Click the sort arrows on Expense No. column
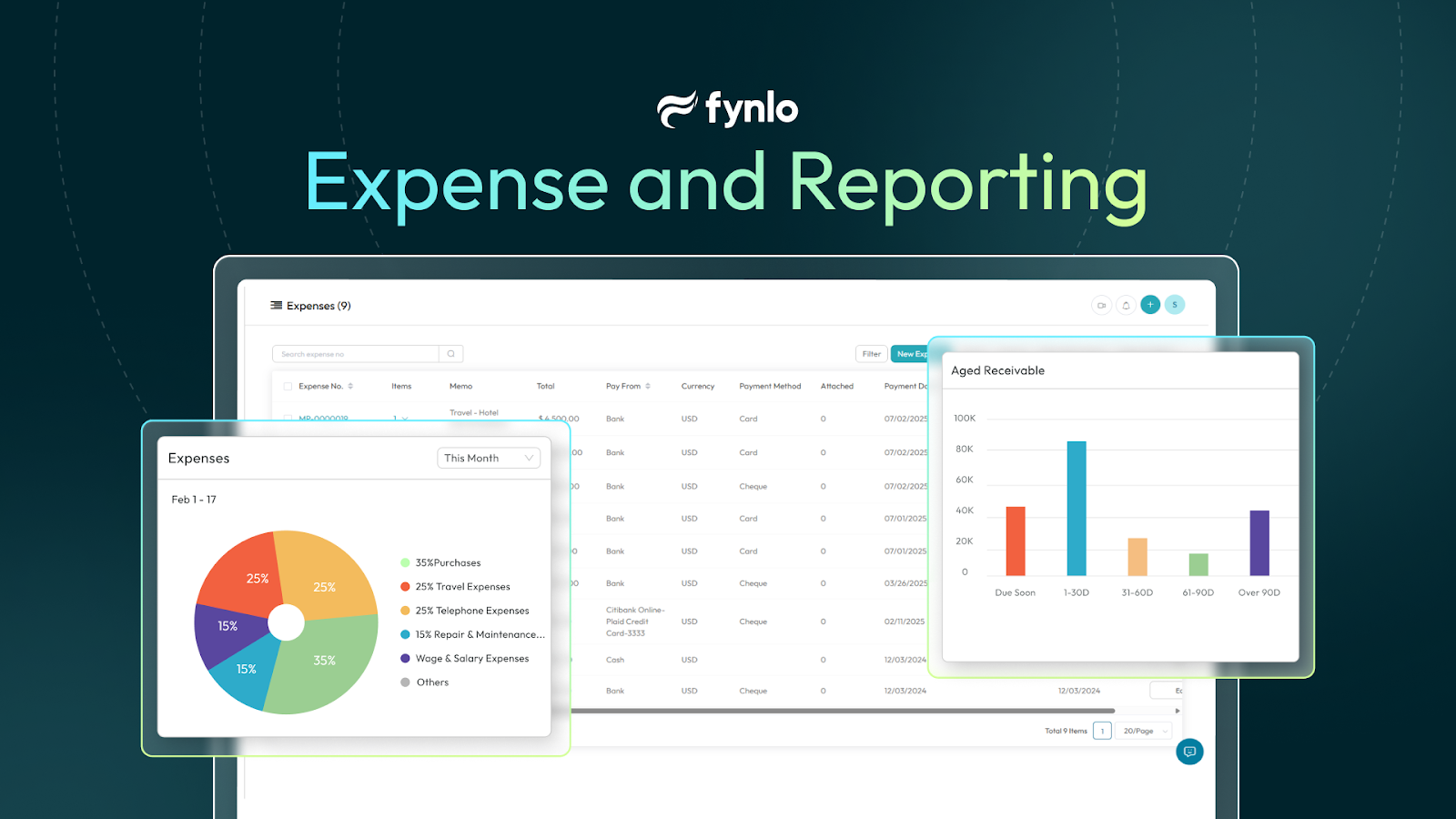This screenshot has width=1456, height=819. pos(350,386)
